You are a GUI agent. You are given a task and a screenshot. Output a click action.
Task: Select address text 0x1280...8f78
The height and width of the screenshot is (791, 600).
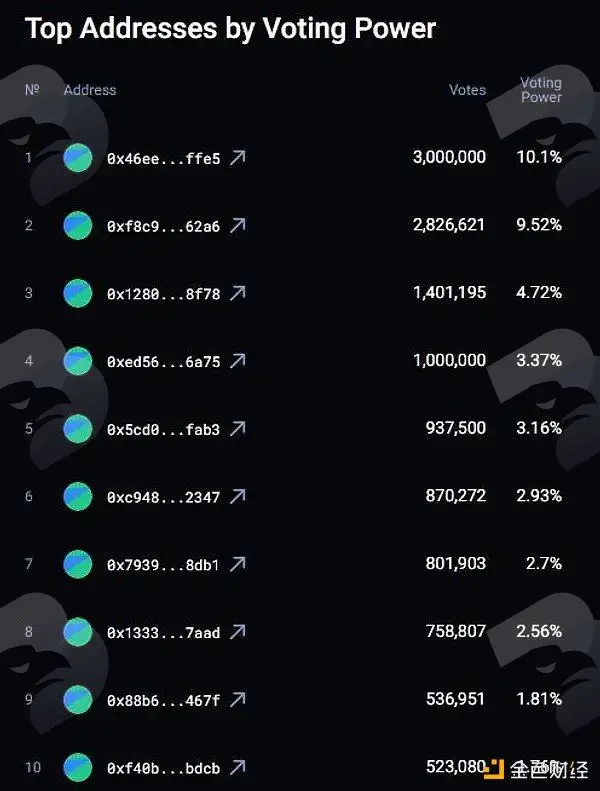pyautogui.click(x=163, y=294)
